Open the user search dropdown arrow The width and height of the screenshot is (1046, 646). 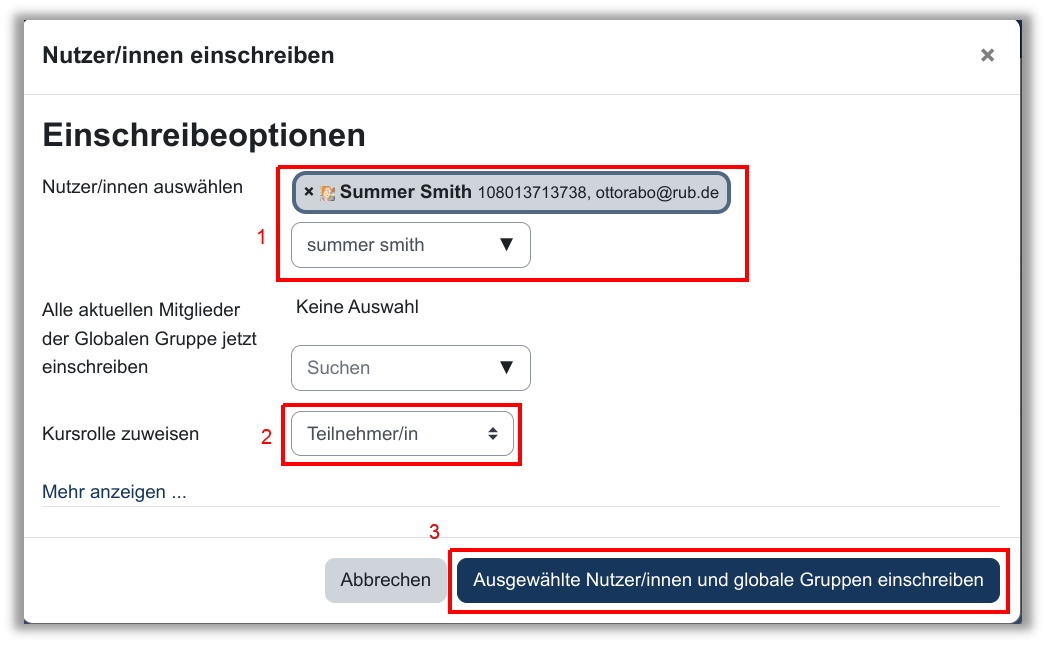pos(506,245)
